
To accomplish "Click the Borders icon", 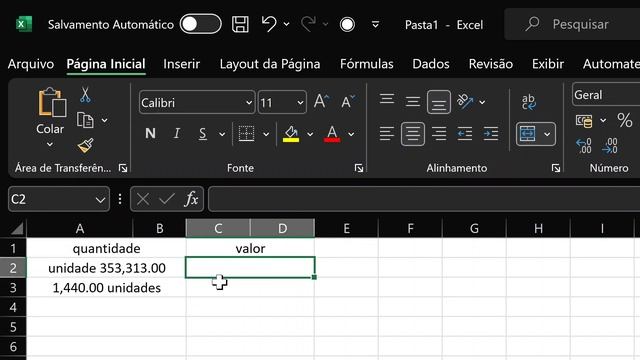I will (x=246, y=133).
